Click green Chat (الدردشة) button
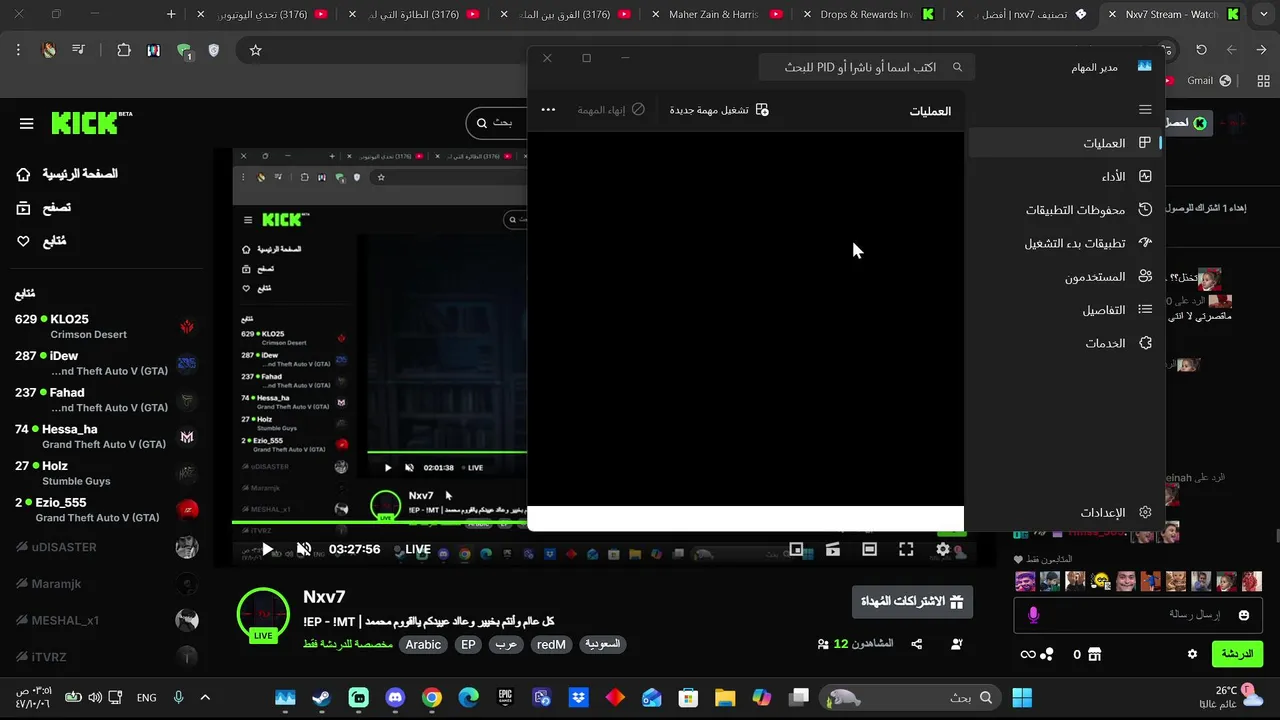 (x=1237, y=654)
